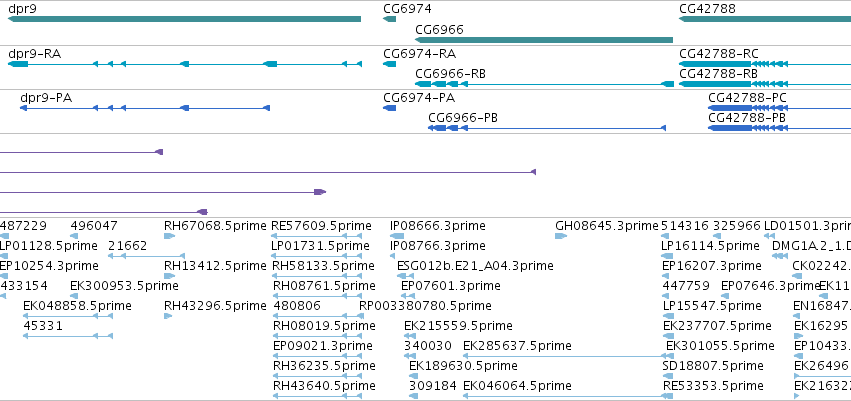Open EST EK189630.5prime
Viewport: 851px width, 401px height.
coord(463,366)
